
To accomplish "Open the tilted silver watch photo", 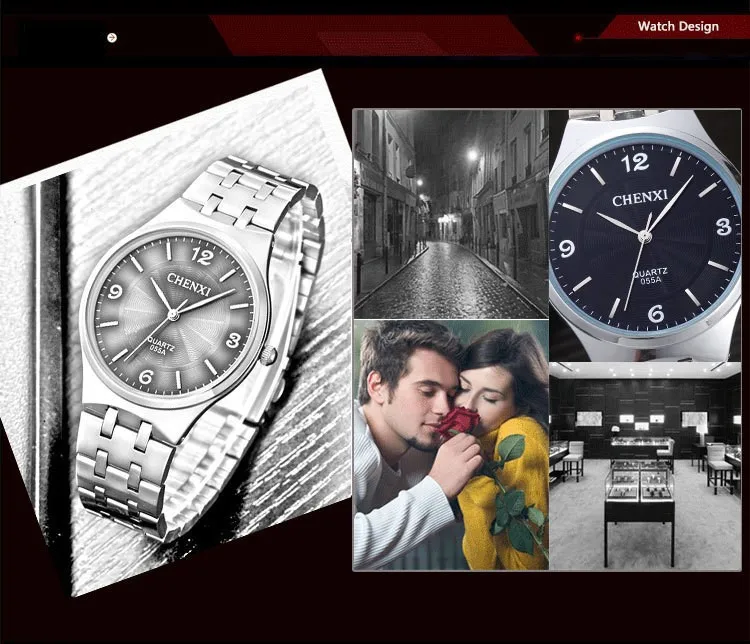I will pyautogui.click(x=177, y=335).
